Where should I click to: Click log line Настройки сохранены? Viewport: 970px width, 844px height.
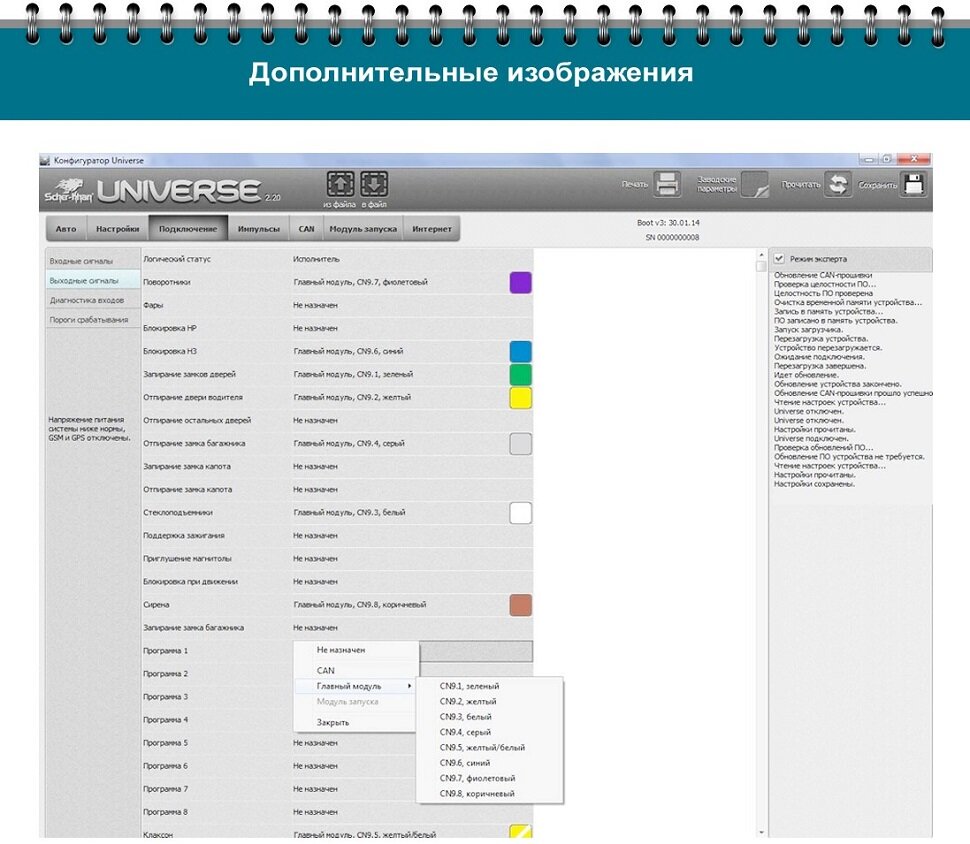click(814, 484)
